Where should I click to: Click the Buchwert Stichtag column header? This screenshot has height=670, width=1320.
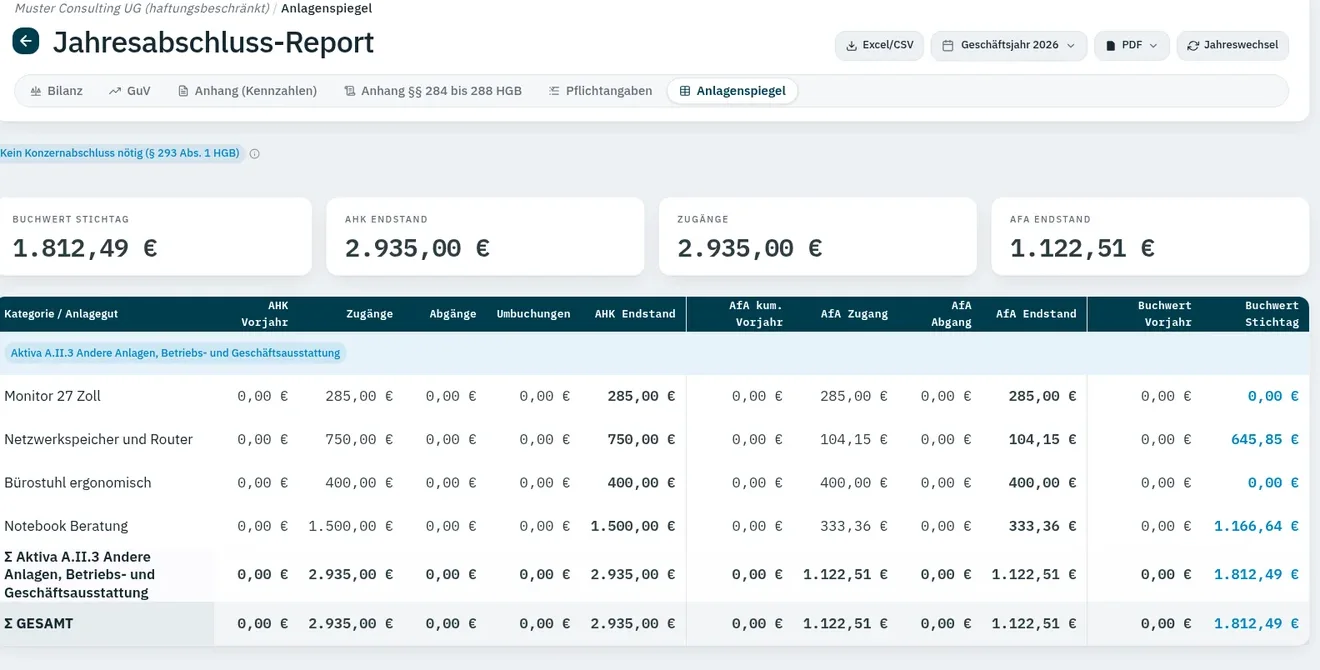[1271, 314]
